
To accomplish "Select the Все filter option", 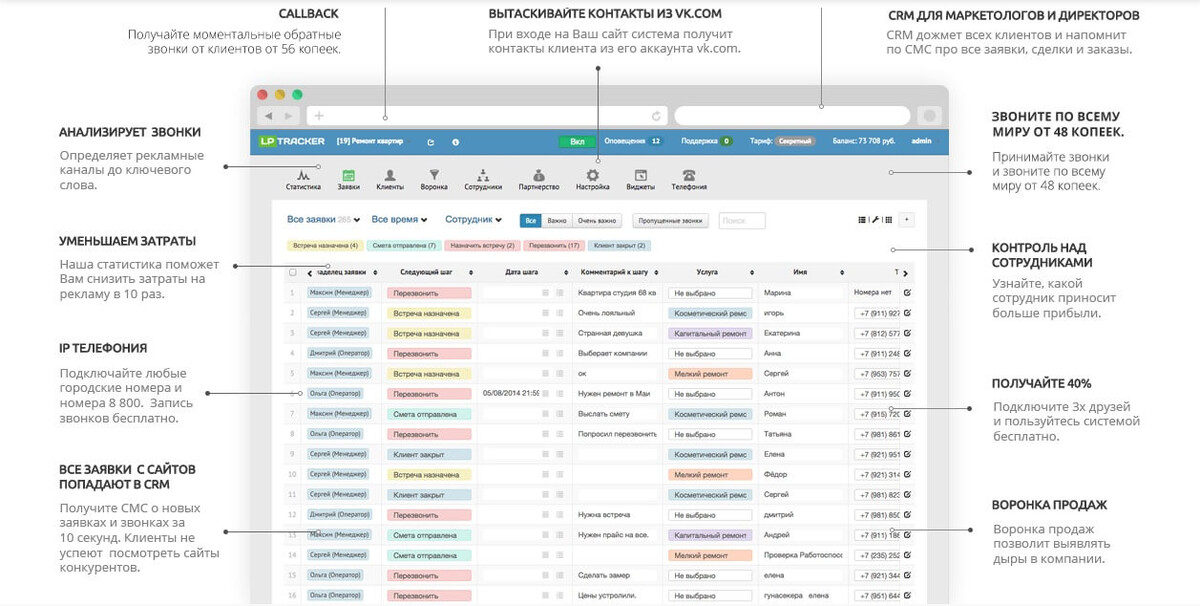I will 531,220.
